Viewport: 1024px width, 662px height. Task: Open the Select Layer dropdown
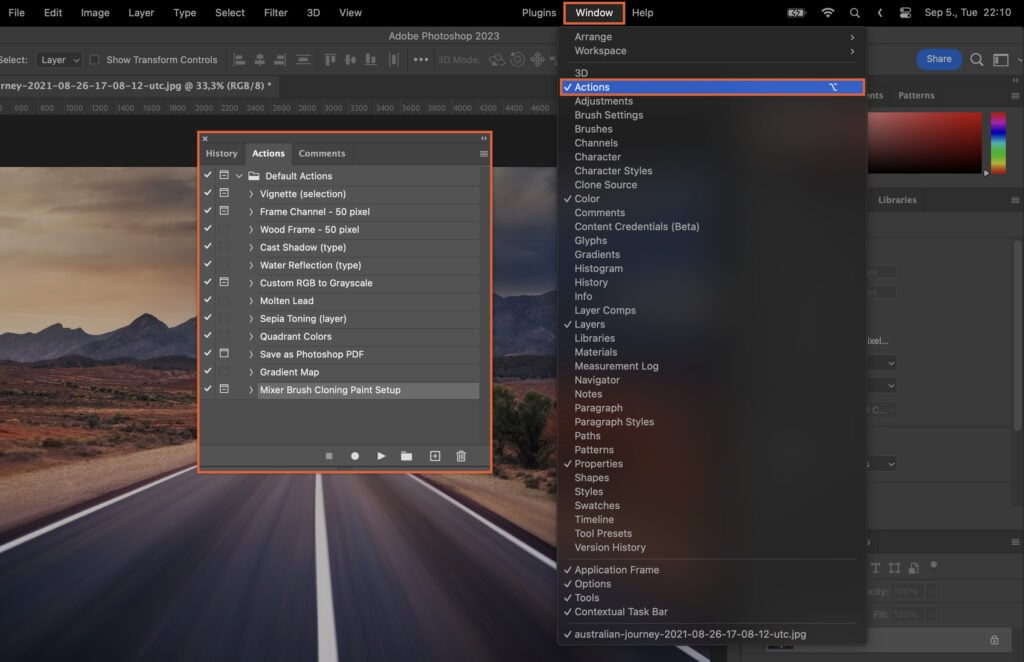click(58, 59)
